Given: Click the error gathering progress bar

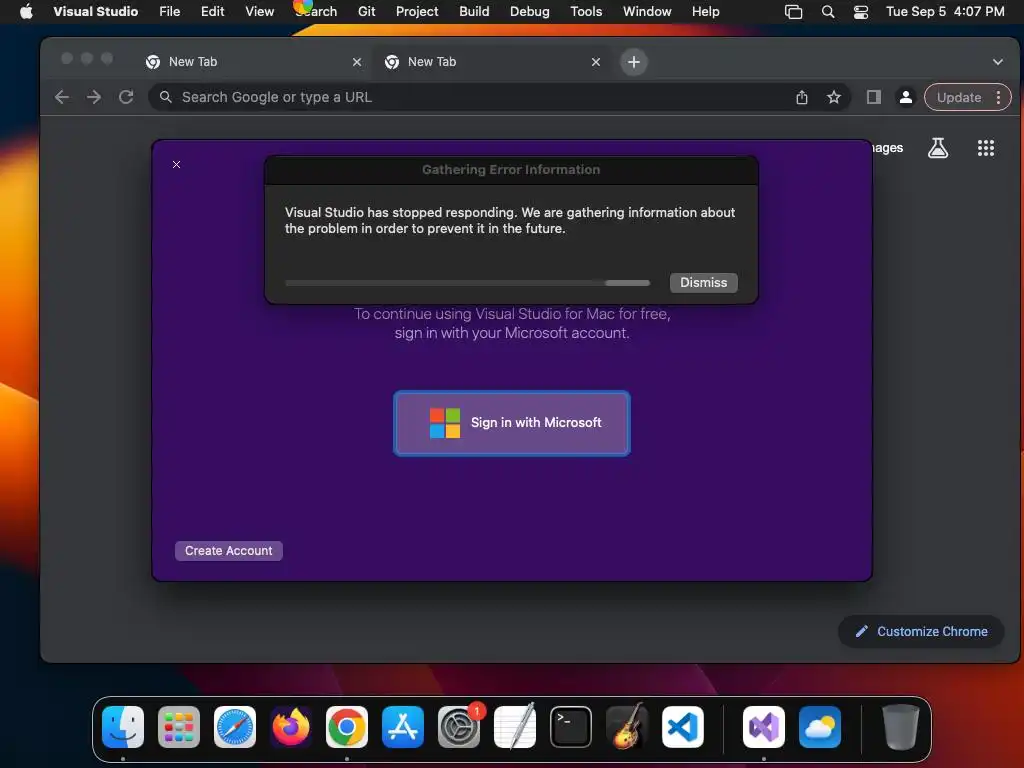Looking at the screenshot, I should point(468,283).
